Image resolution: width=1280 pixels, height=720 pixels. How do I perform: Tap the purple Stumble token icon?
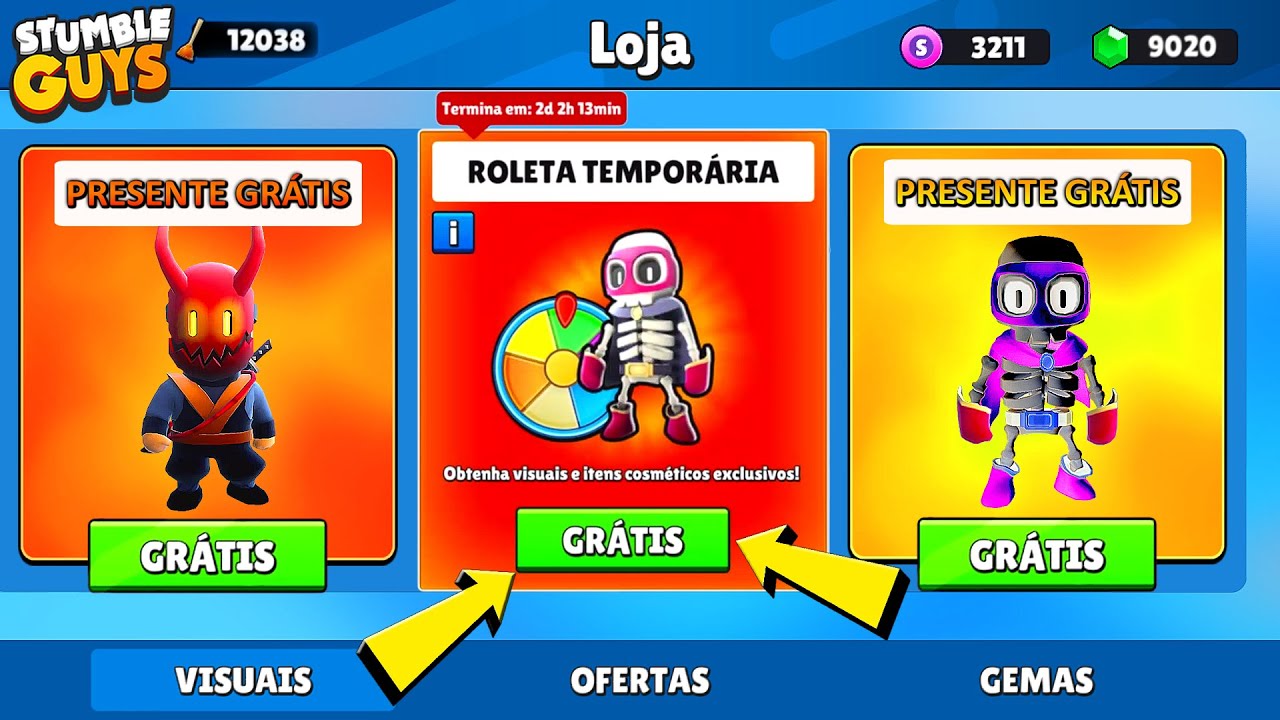(x=921, y=47)
